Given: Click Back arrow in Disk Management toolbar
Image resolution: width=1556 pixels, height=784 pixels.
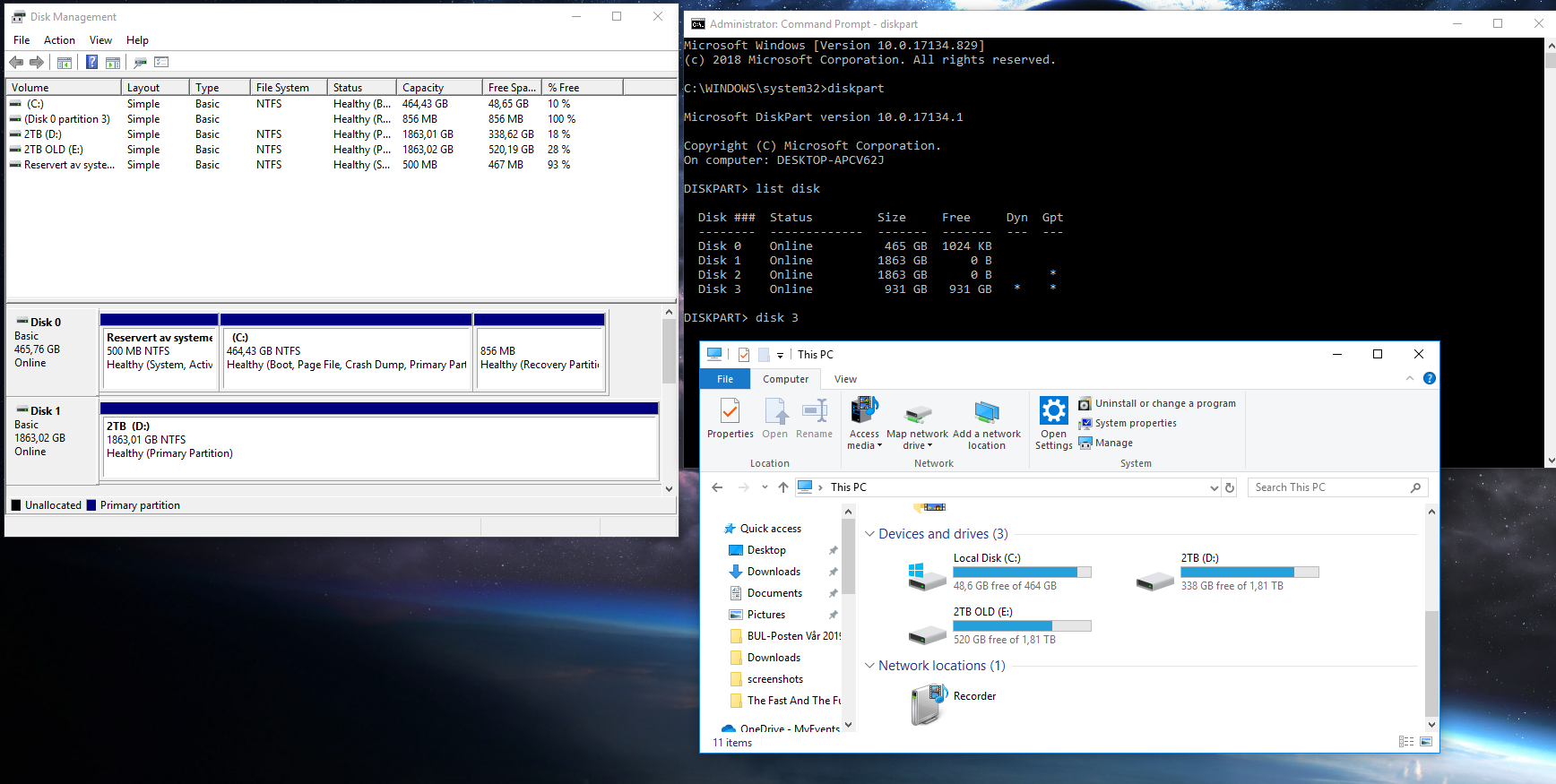Looking at the screenshot, I should [16, 62].
